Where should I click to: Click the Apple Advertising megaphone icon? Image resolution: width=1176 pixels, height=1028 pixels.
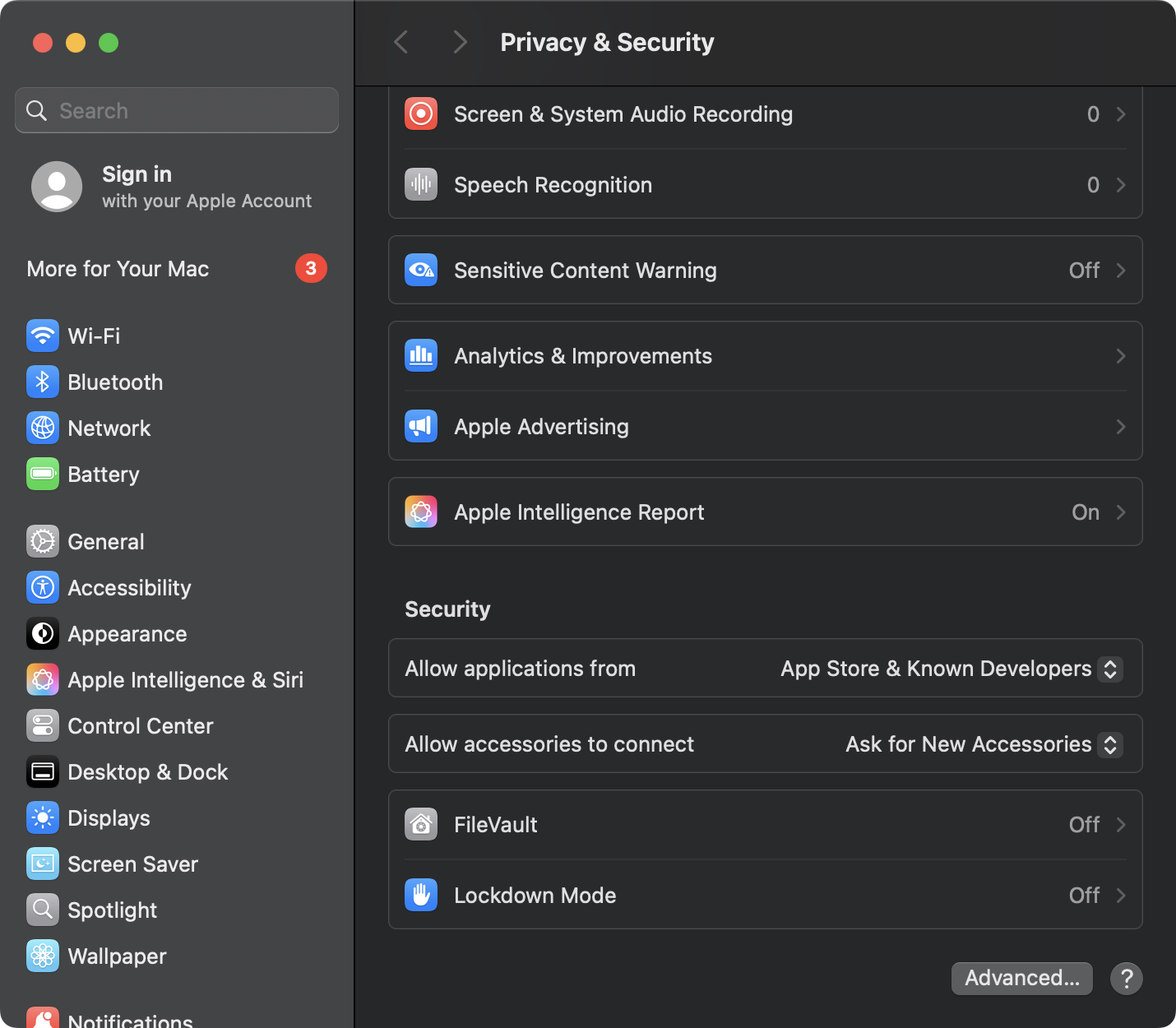click(x=421, y=426)
